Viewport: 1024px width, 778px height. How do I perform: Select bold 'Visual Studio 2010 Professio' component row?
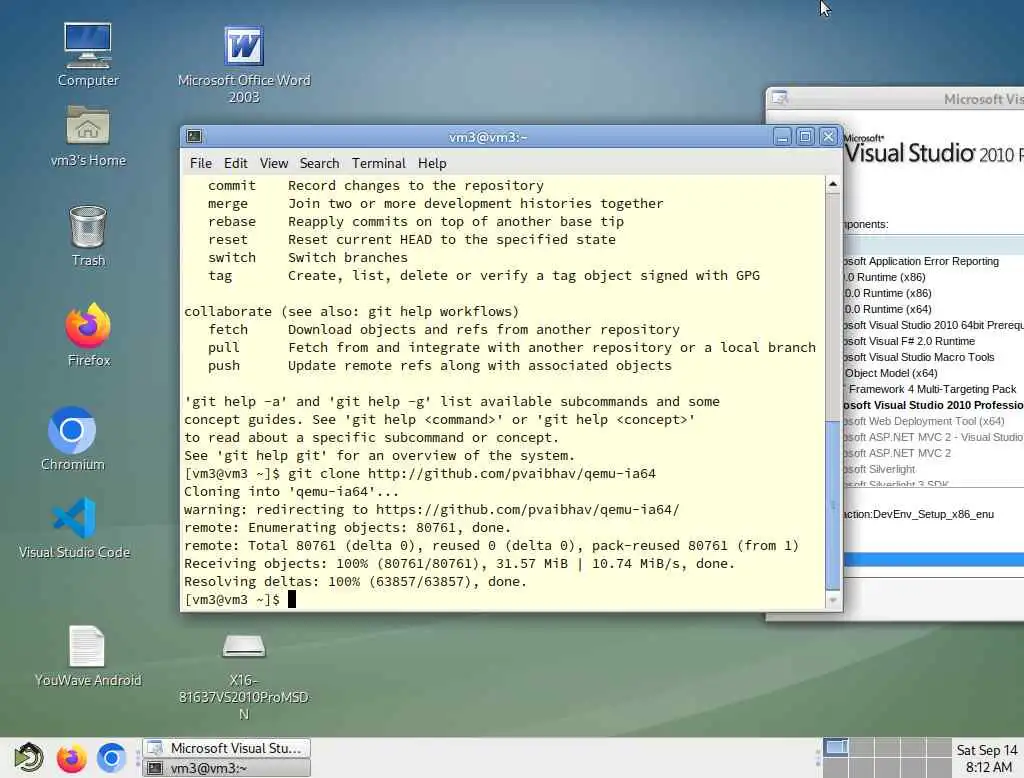coord(934,405)
